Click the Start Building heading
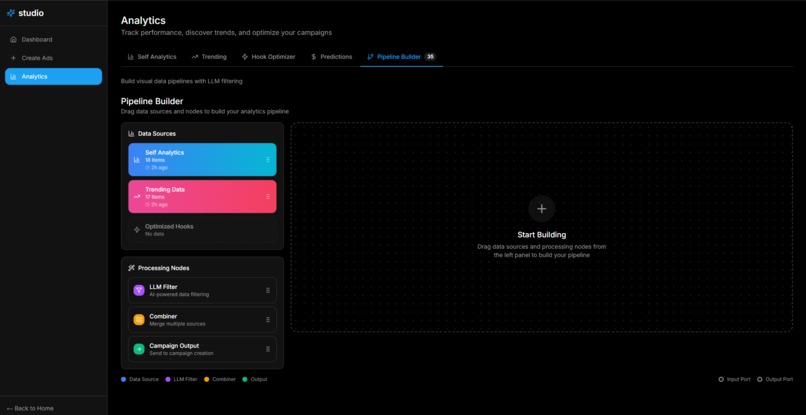 [542, 235]
